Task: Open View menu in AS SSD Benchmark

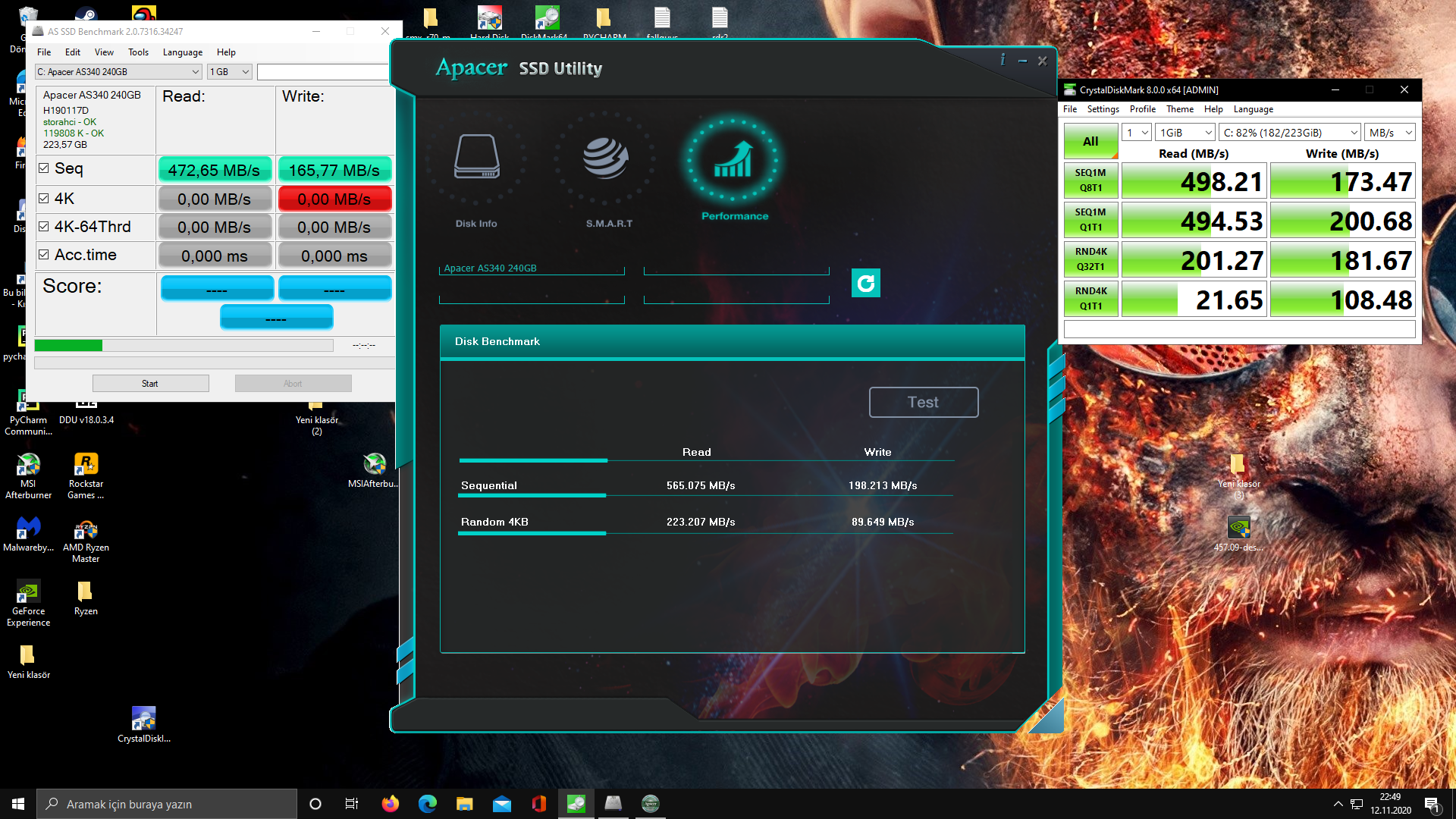Action: point(104,52)
